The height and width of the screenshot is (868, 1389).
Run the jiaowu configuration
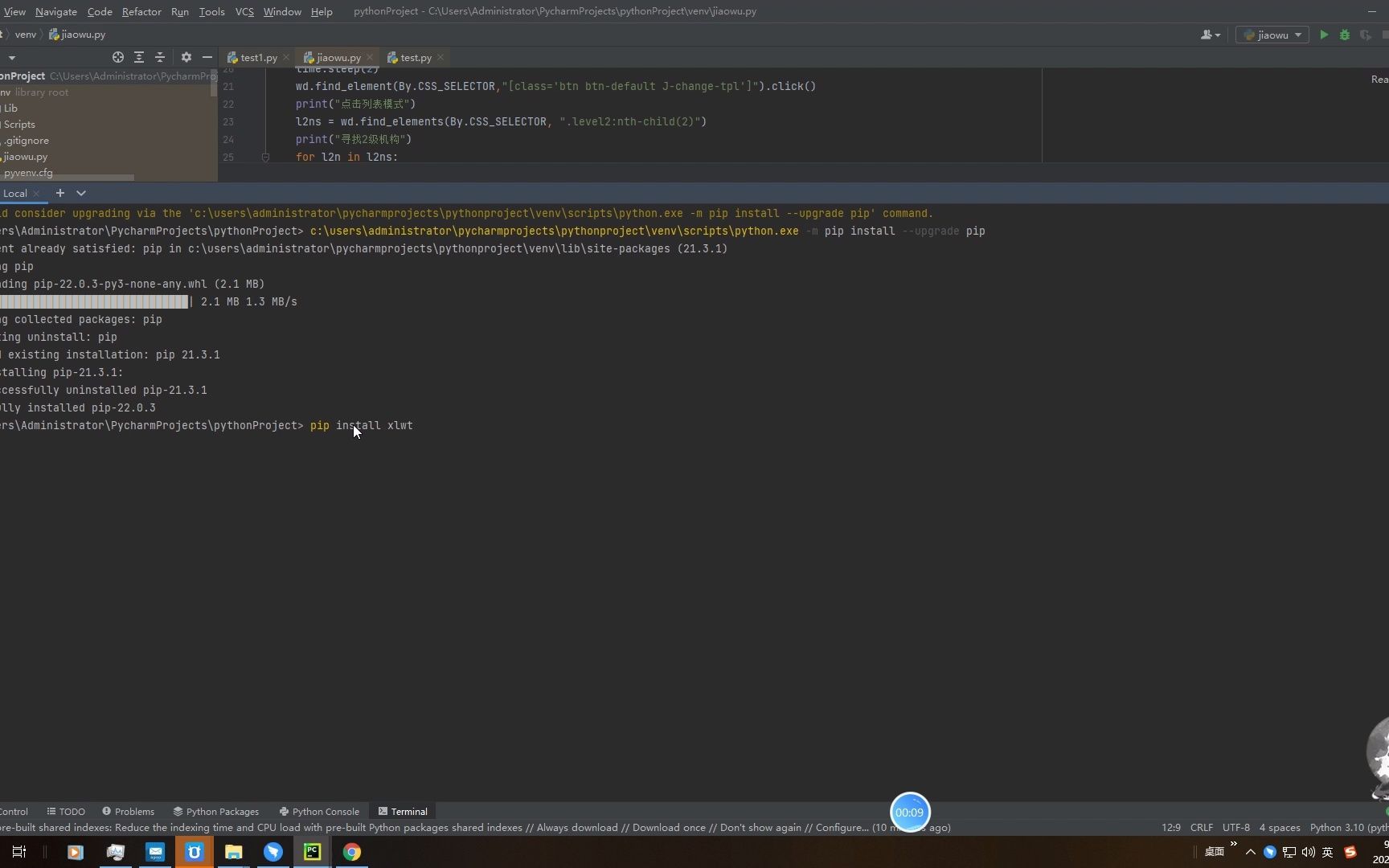(x=1324, y=35)
